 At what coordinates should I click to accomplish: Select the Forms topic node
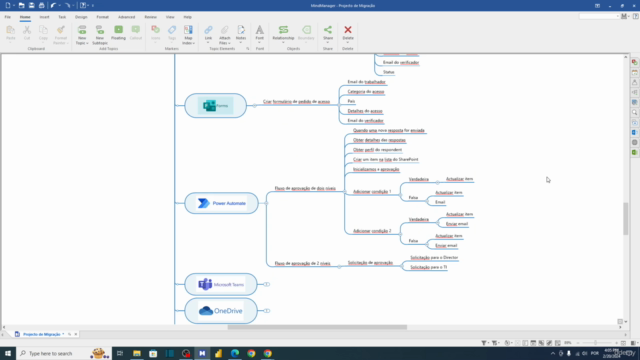[x=216, y=106]
